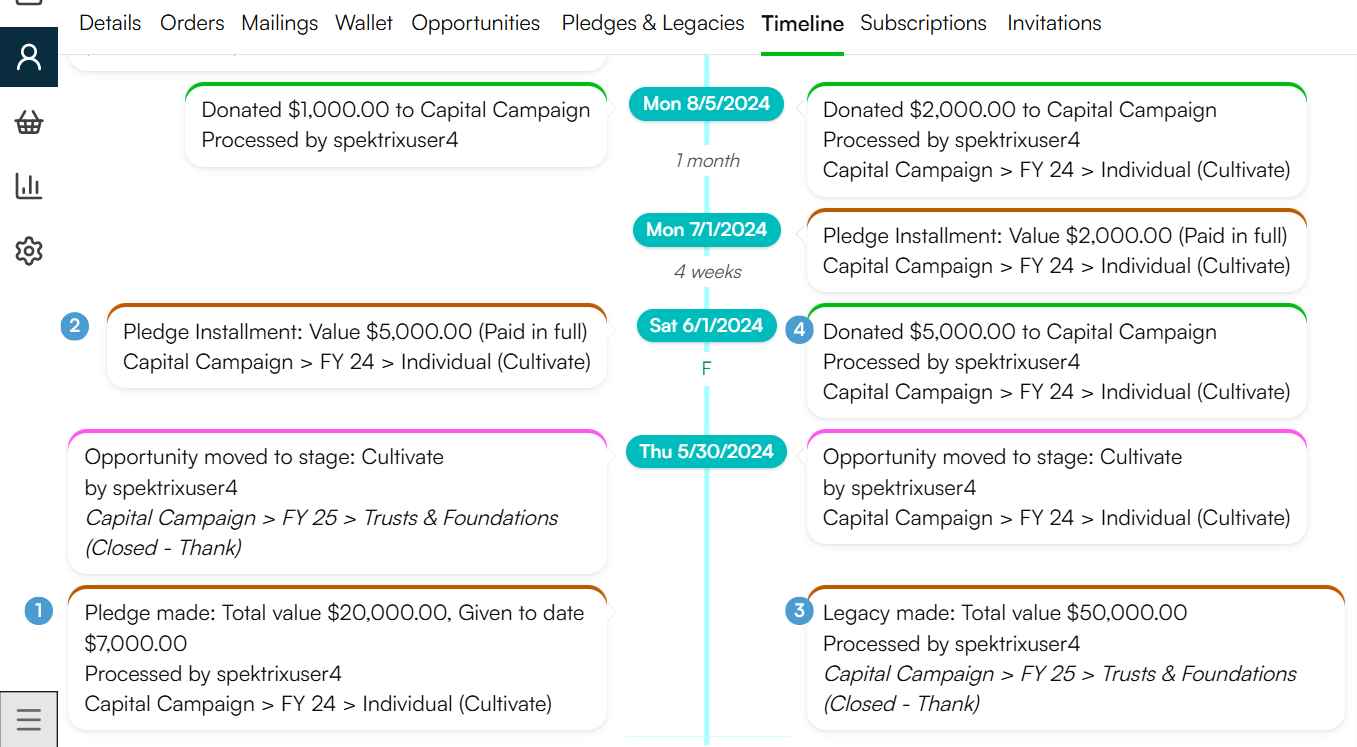Click blue marker number 2 badge
Image resolution: width=1357 pixels, height=747 pixels.
75,326
